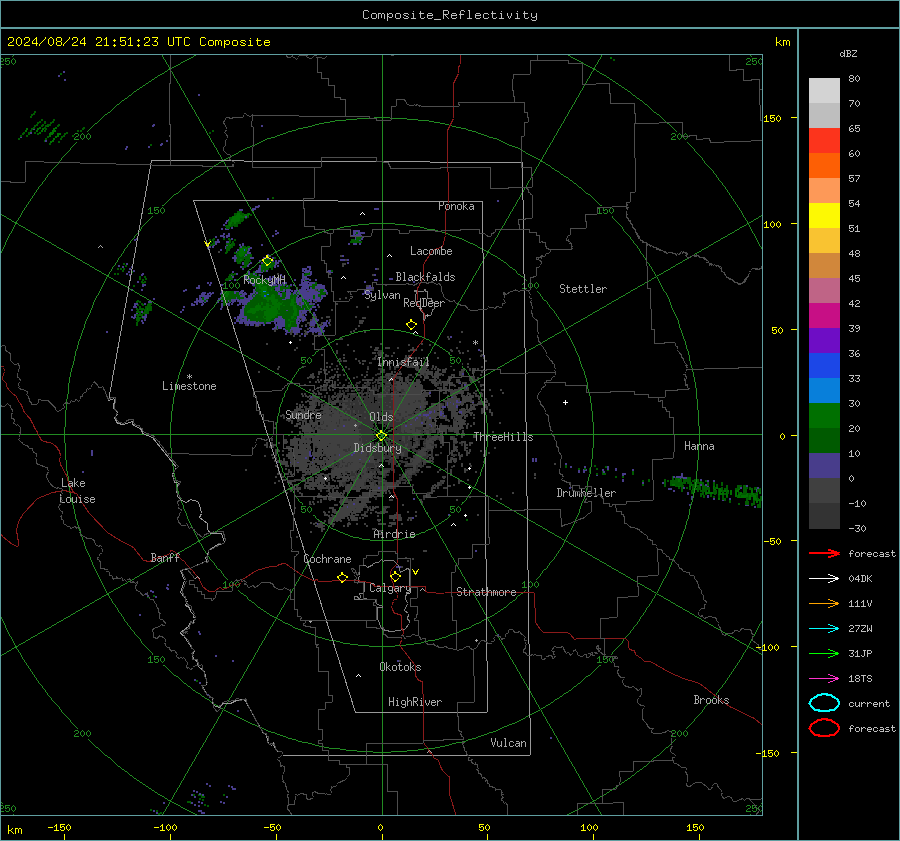Select the magenta 42–39 dBZ swatch

(824, 316)
